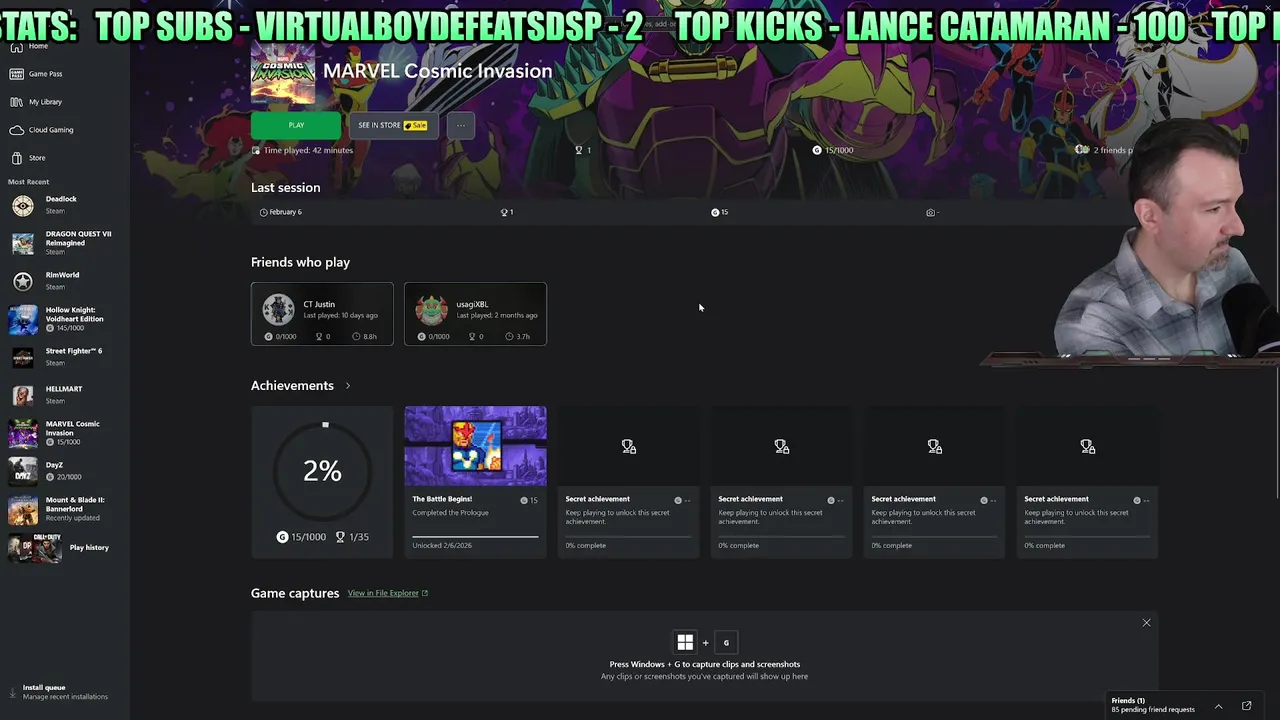
Task: Click the Completed the Prologue description
Action: coord(450,513)
